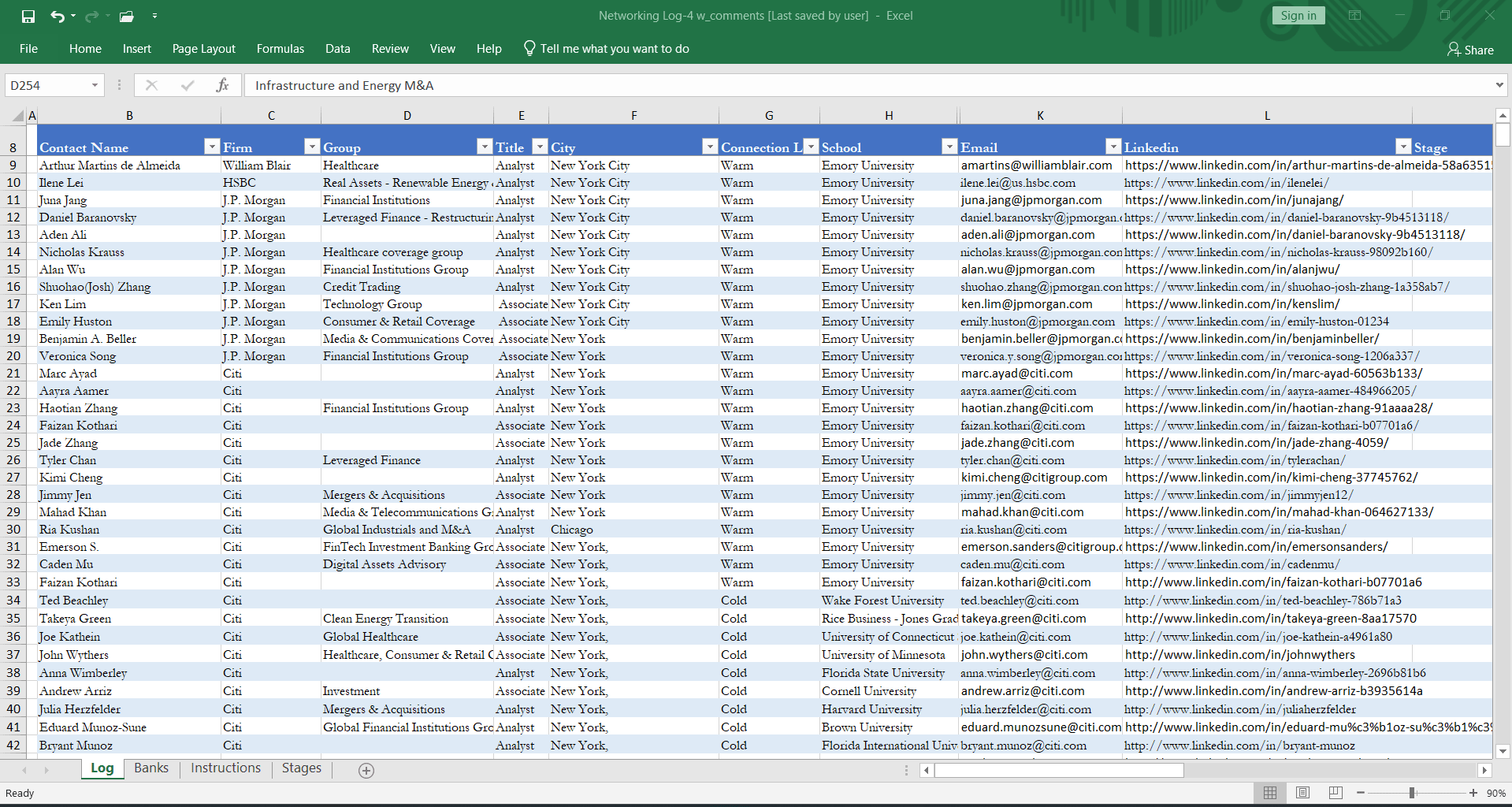Open the Page Layout tab
Image resolution: width=1512 pixels, height=807 pixels.
[204, 49]
